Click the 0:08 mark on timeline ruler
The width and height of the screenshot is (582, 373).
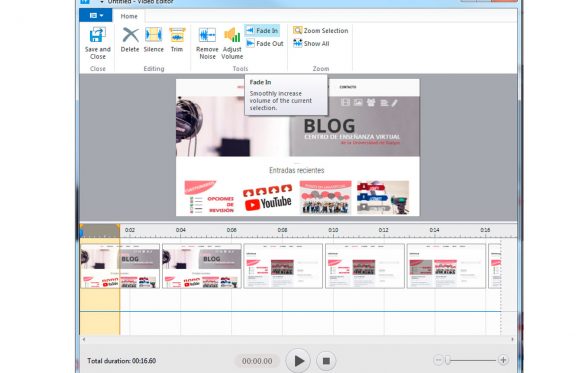[x=282, y=230]
